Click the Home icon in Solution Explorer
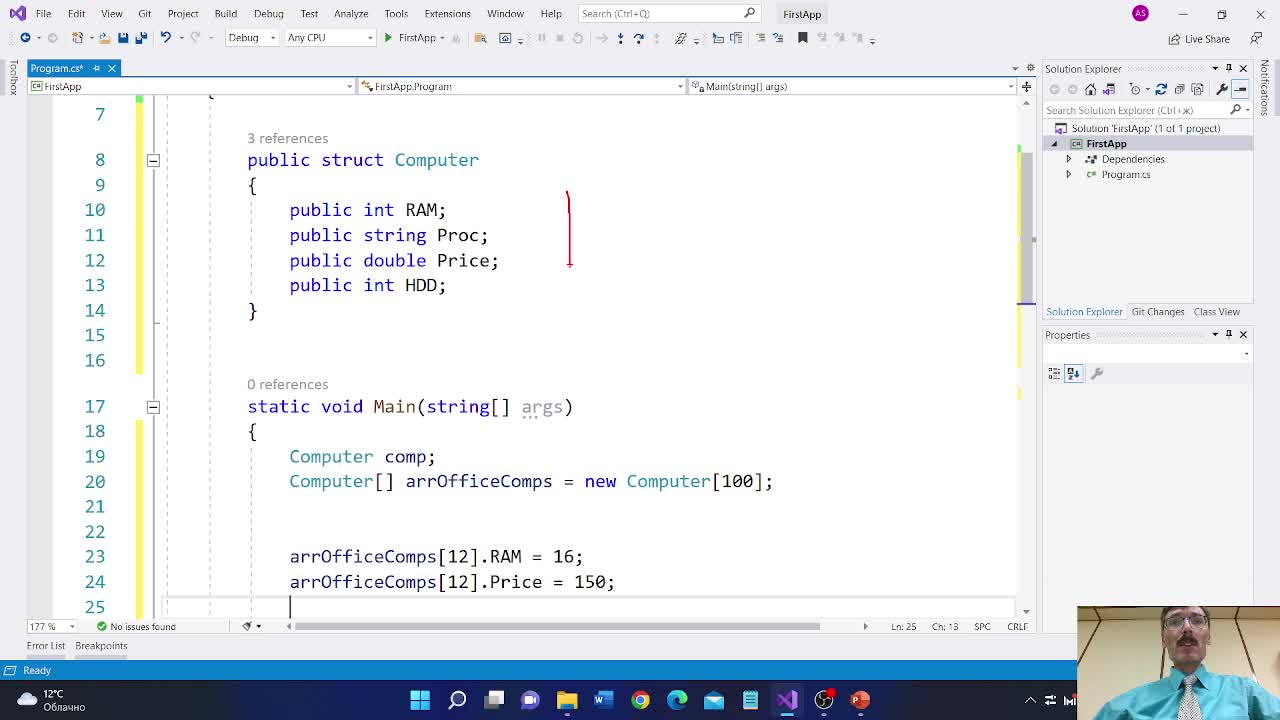This screenshot has height=720, width=1280. pyautogui.click(x=1090, y=89)
